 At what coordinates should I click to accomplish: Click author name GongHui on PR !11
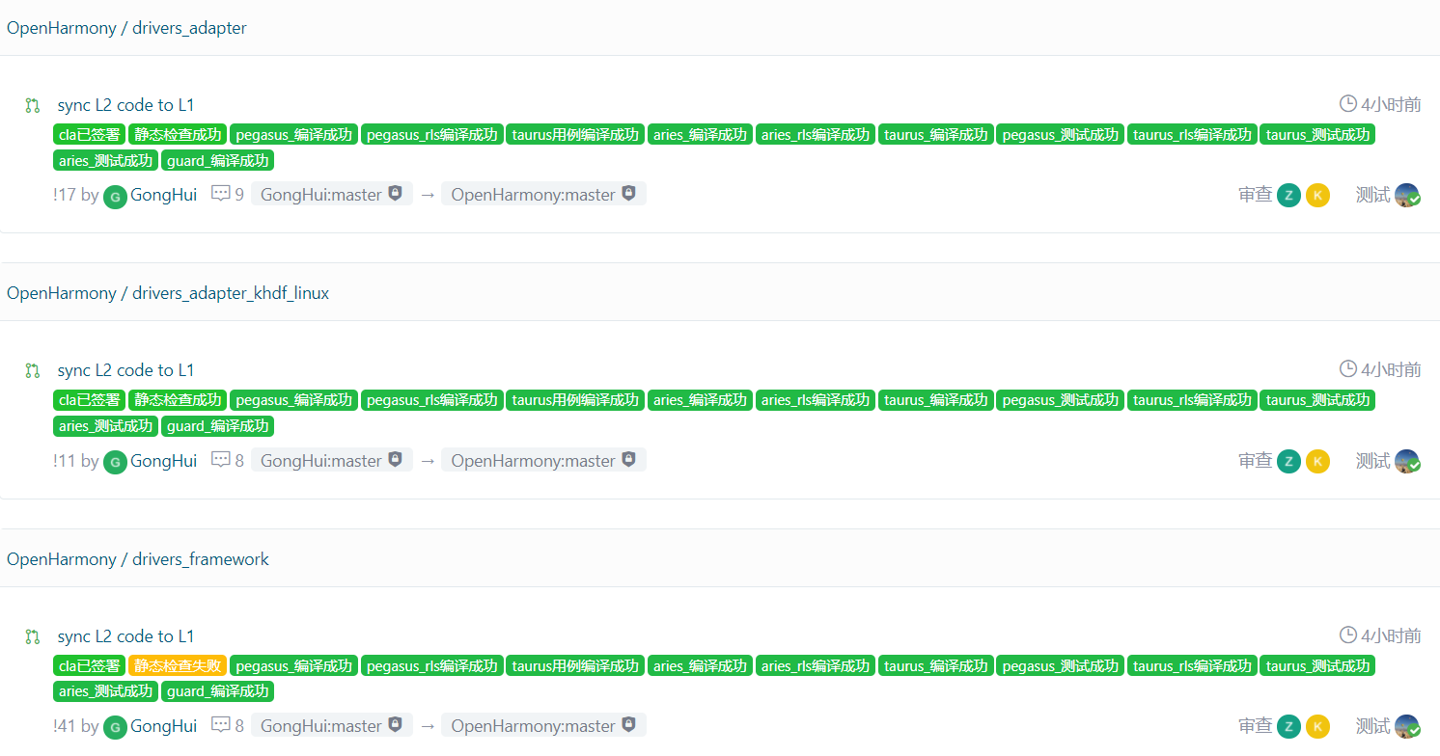164,461
